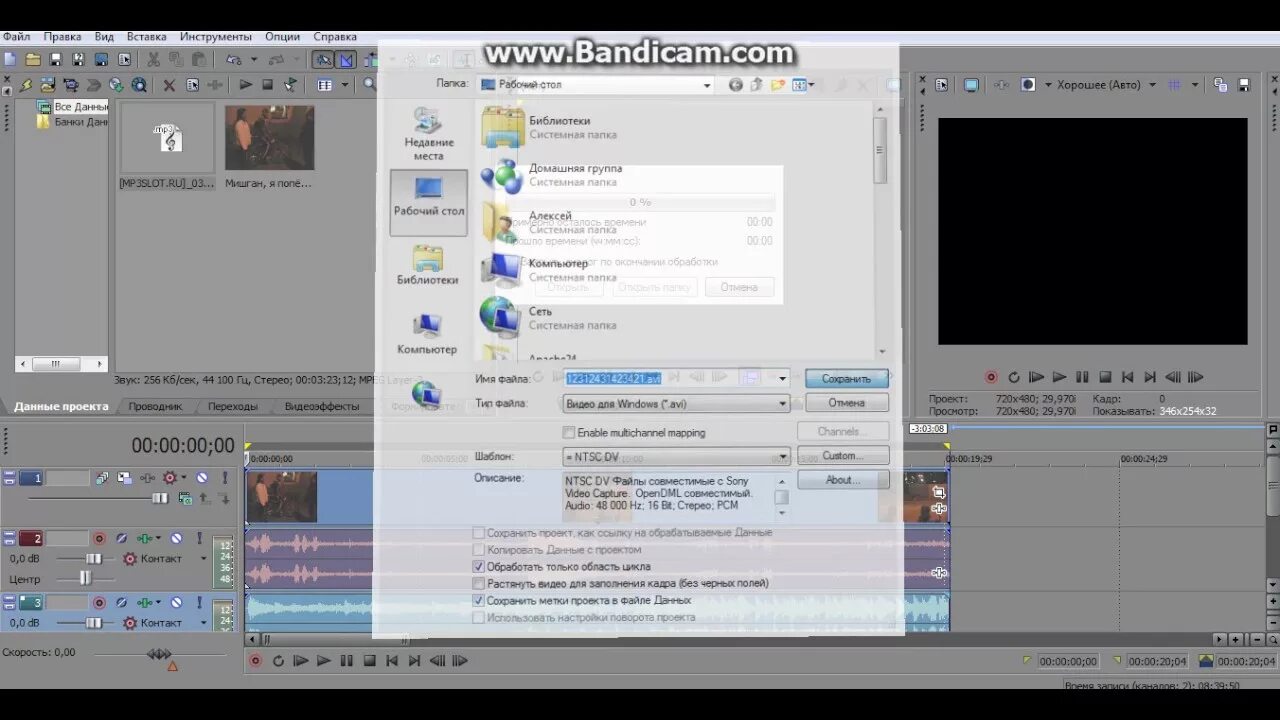Click the 'Custom...' button

[x=842, y=456]
